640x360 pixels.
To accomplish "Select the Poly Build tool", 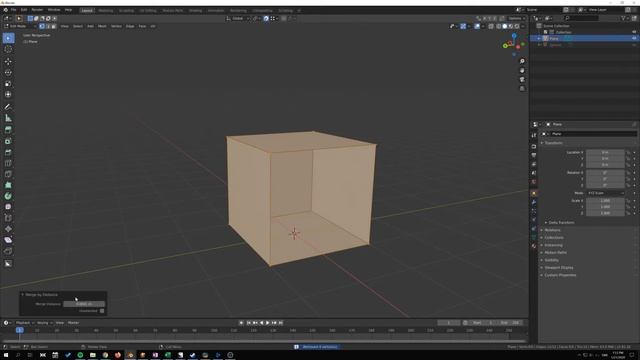I will [8, 185].
